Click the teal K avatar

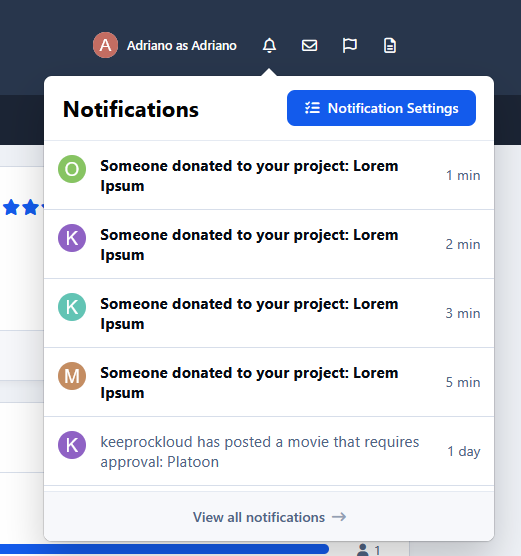pos(72,307)
